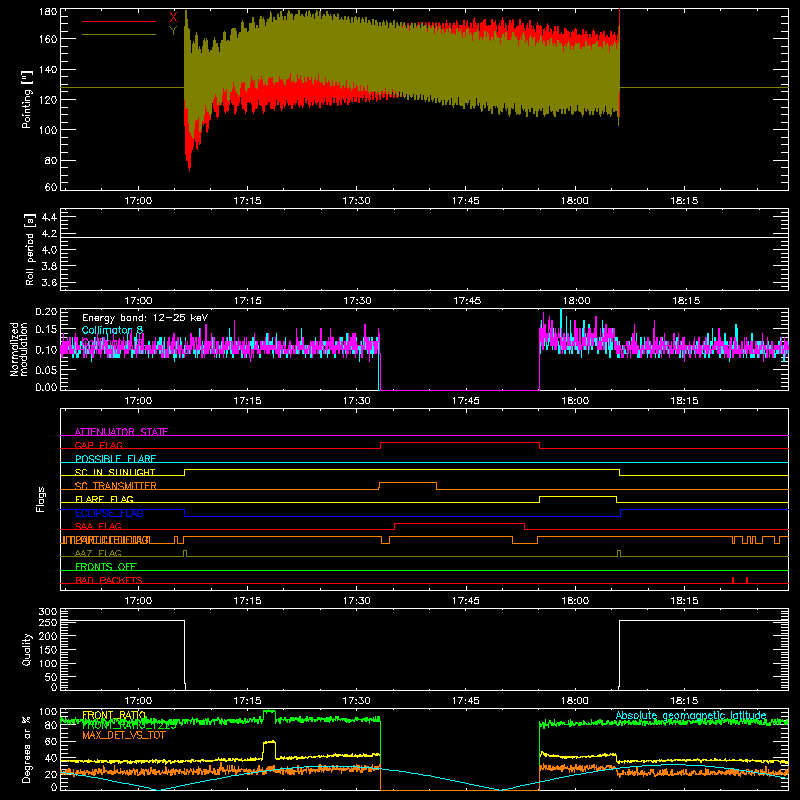Click 17:15 under the Quality plot
This screenshot has width=800, height=800.
coord(247,701)
